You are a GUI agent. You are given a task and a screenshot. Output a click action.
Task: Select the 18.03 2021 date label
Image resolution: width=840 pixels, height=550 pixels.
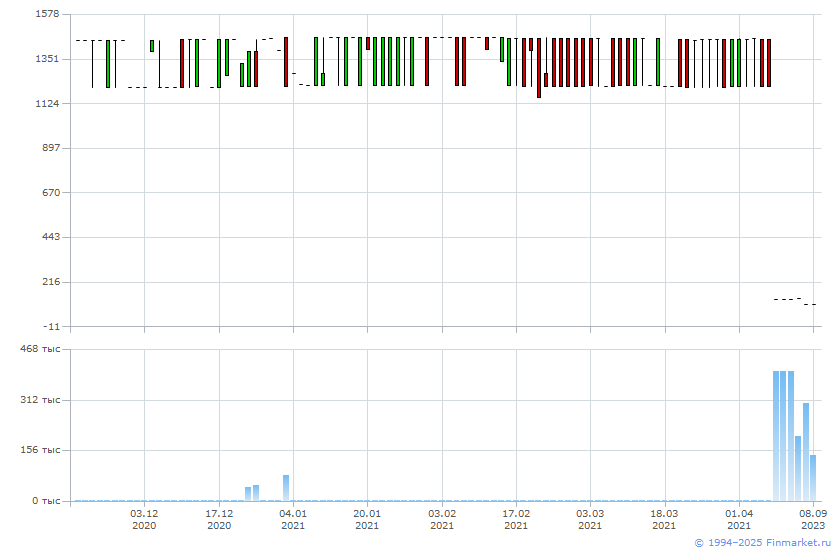click(664, 519)
